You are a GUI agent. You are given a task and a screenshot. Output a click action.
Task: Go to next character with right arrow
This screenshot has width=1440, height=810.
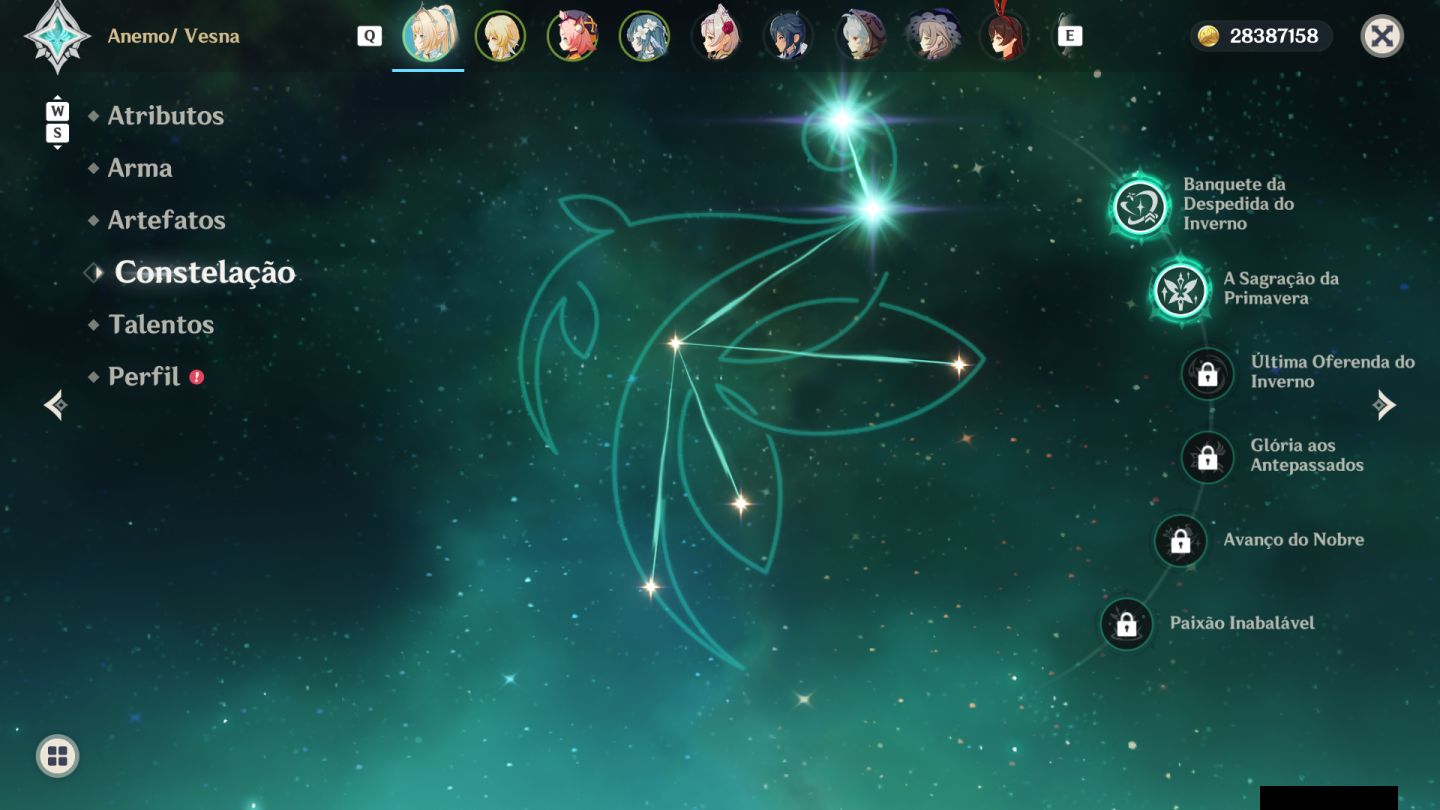[x=1383, y=405]
